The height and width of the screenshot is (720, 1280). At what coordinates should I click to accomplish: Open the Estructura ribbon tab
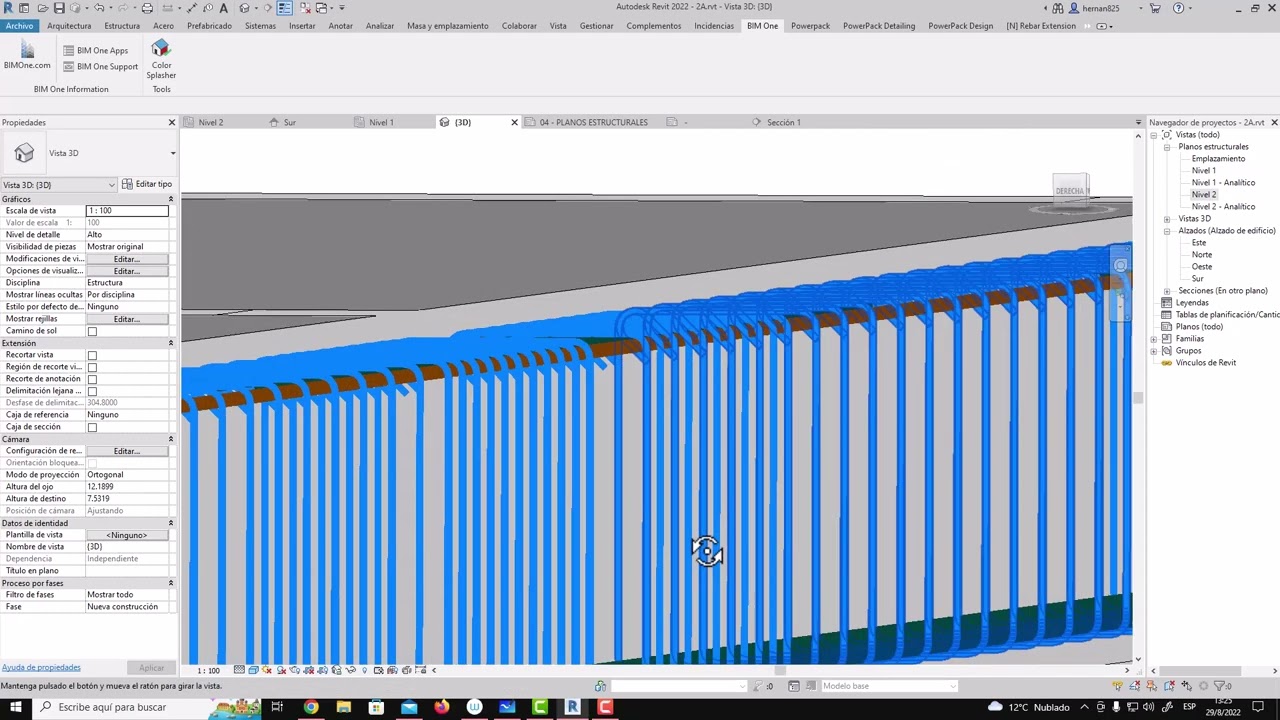coord(122,26)
